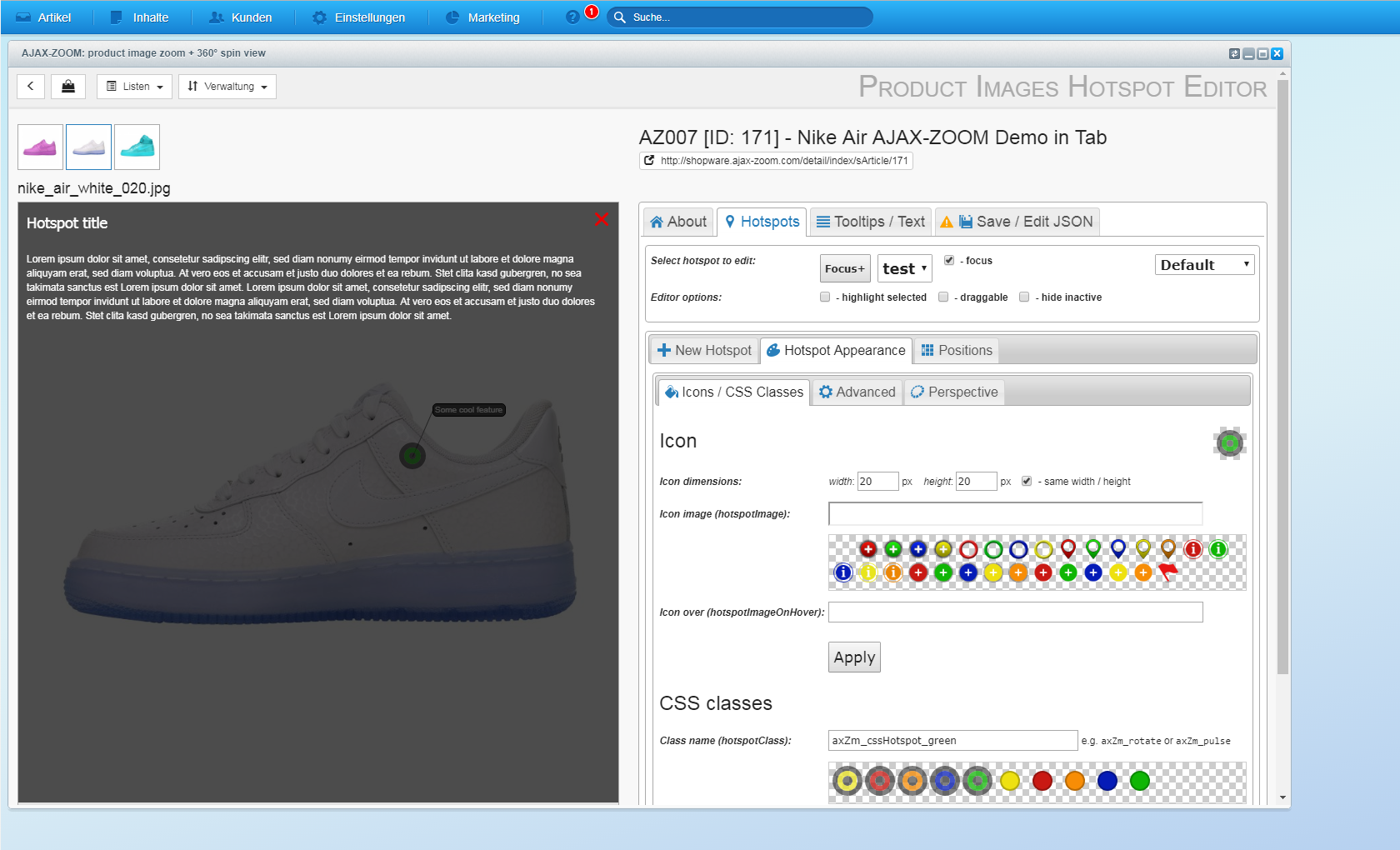This screenshot has width=1400, height=850.
Task: Expand the Listen dropdown menu
Action: tap(135, 86)
